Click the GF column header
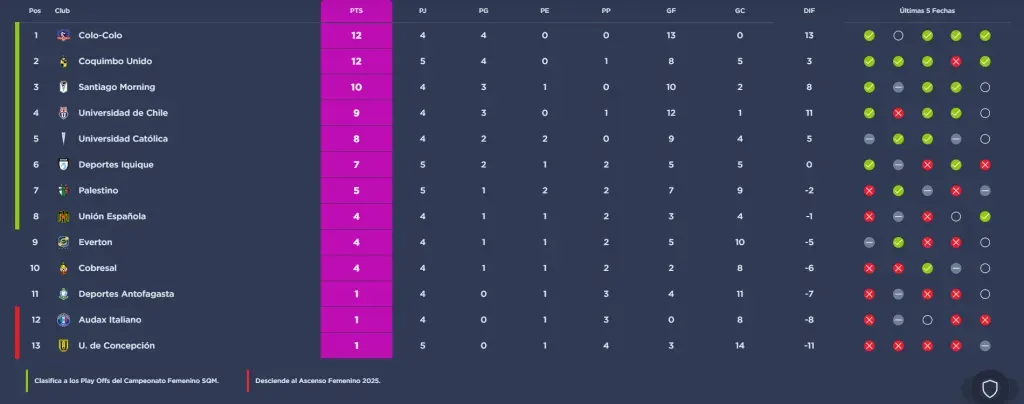The width and height of the screenshot is (1024, 404). point(670,11)
